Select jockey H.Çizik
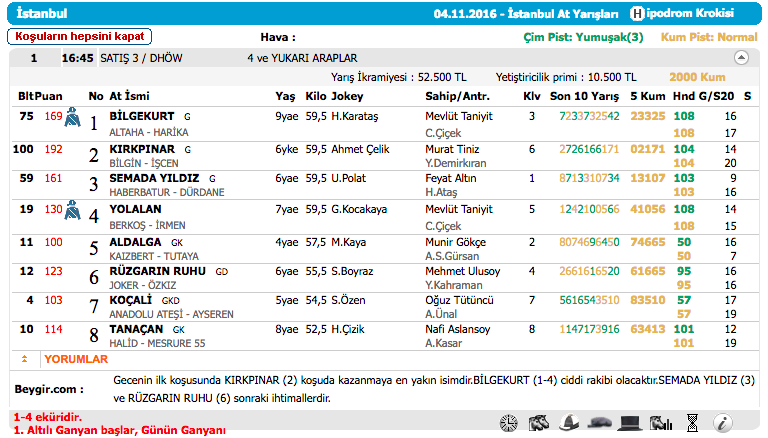The width and height of the screenshot is (768, 438). coord(348,329)
